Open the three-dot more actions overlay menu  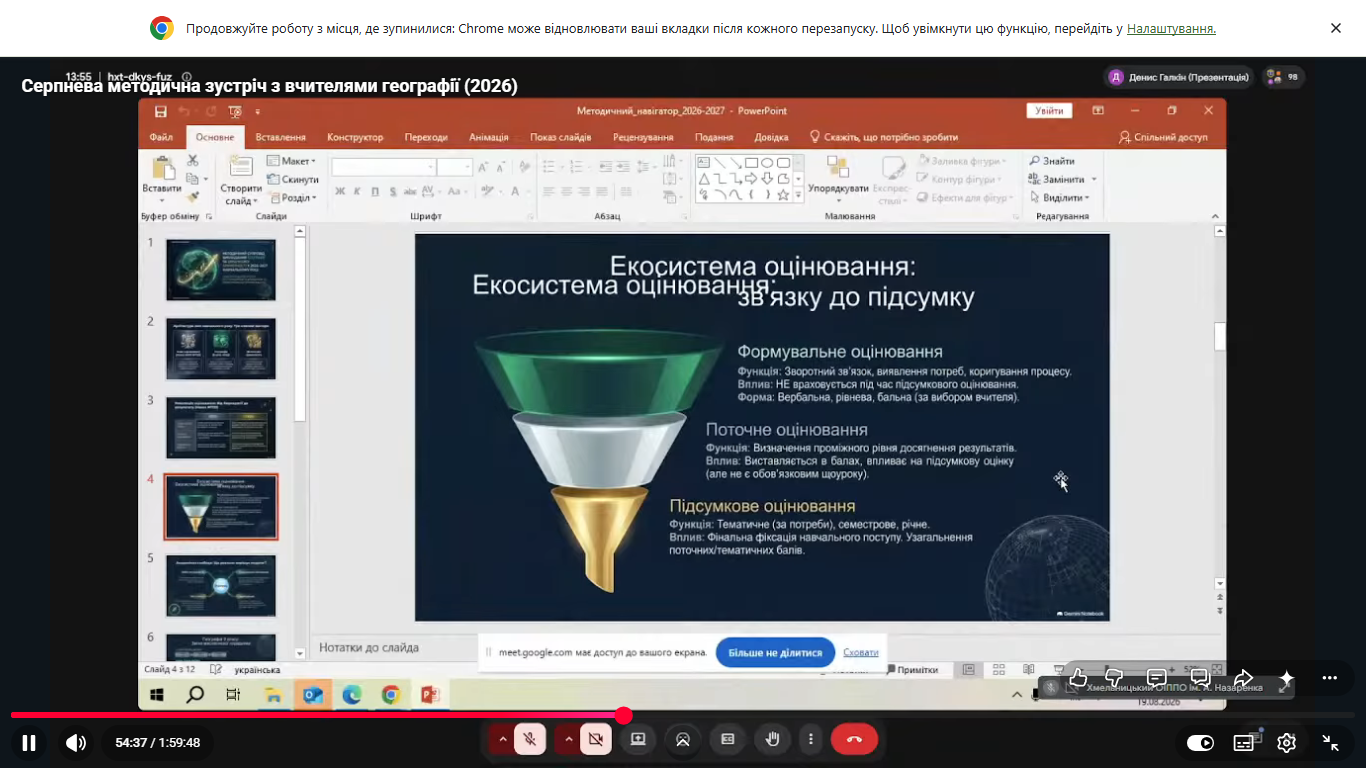pyautogui.click(x=1329, y=678)
